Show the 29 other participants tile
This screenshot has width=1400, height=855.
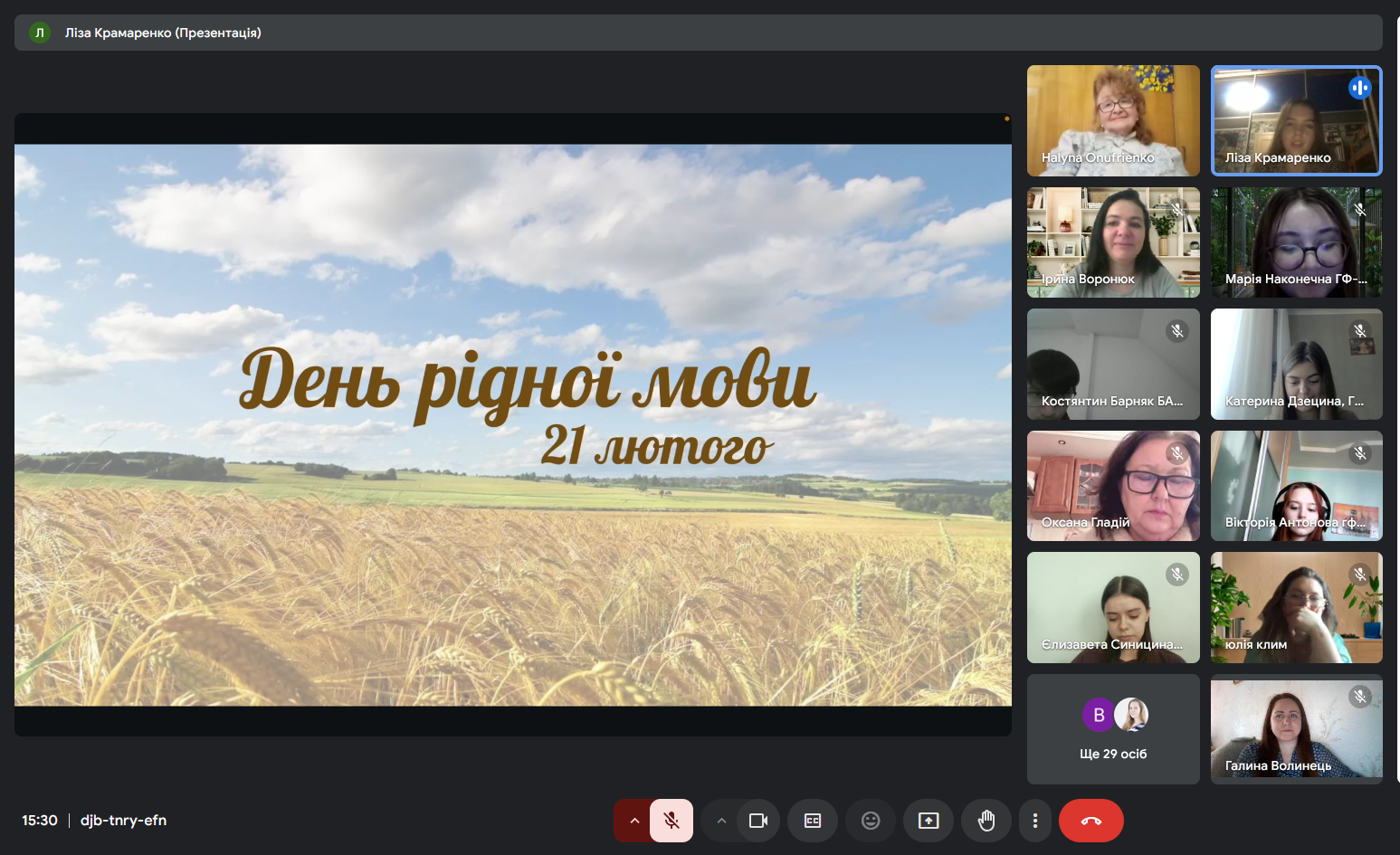[x=1113, y=729]
